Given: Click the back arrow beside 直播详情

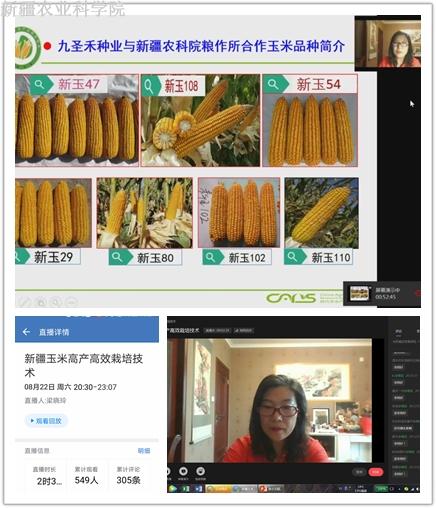Looking at the screenshot, I should point(26,332).
